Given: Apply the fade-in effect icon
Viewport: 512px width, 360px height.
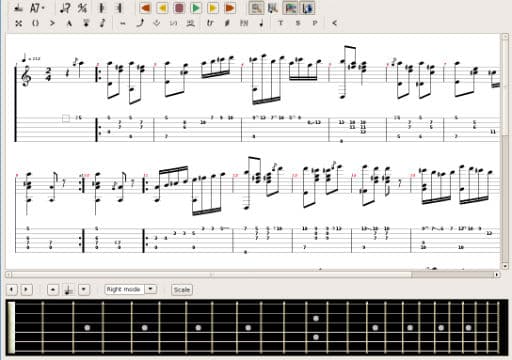Looking at the screenshot, I should pyautogui.click(x=334, y=23).
